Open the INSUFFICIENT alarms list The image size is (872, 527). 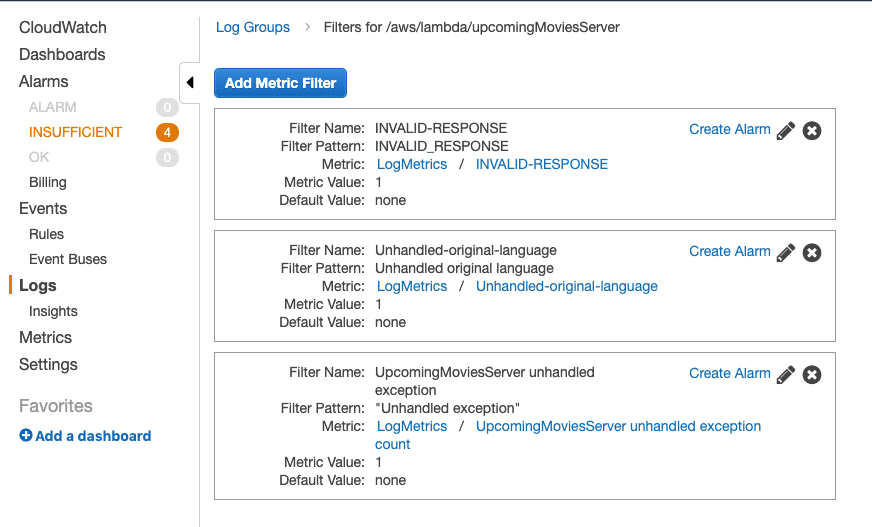tap(75, 132)
